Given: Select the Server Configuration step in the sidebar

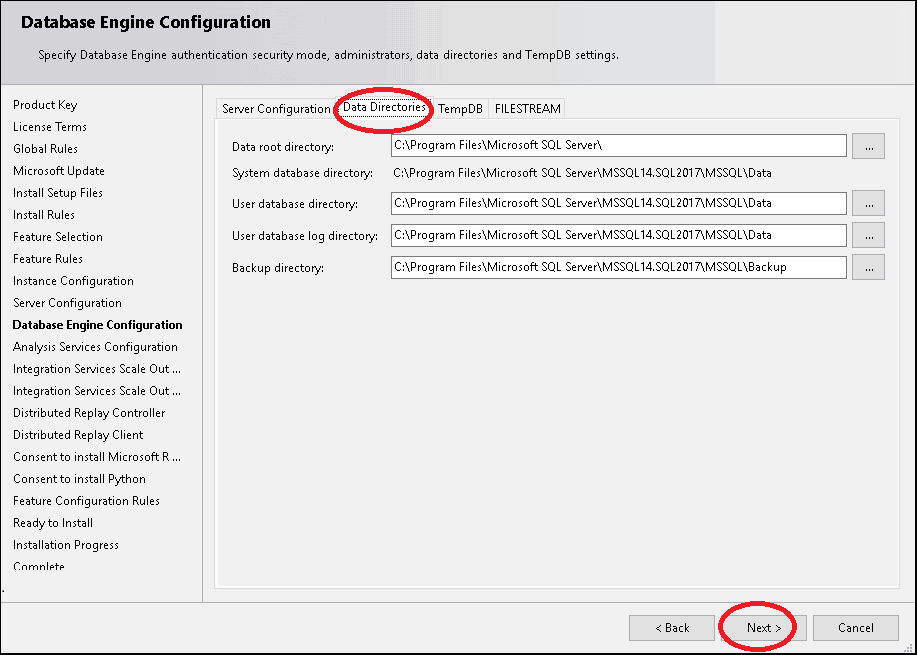Looking at the screenshot, I should 67,303.
